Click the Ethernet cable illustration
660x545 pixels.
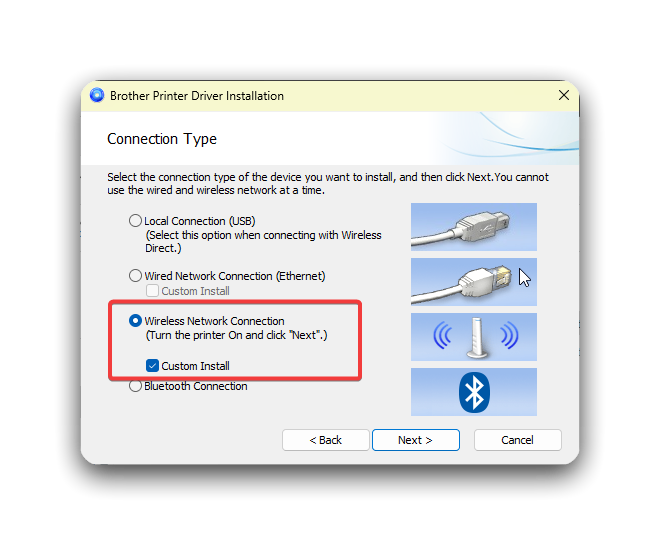pyautogui.click(x=474, y=282)
